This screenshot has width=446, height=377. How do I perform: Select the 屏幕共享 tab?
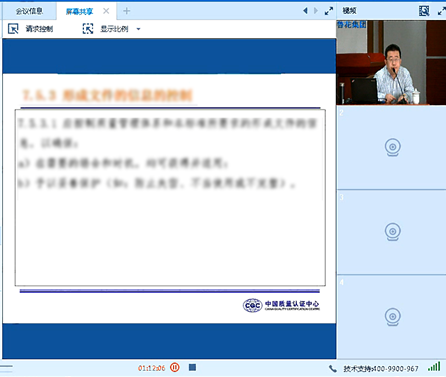pos(79,11)
